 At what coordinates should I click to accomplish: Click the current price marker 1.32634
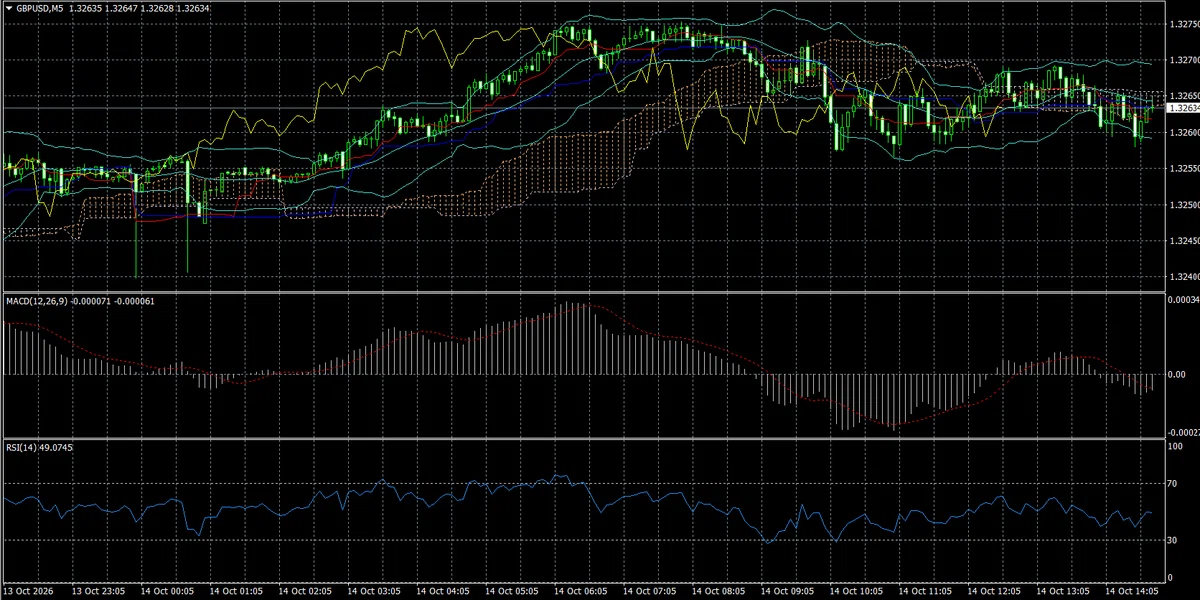1184,108
